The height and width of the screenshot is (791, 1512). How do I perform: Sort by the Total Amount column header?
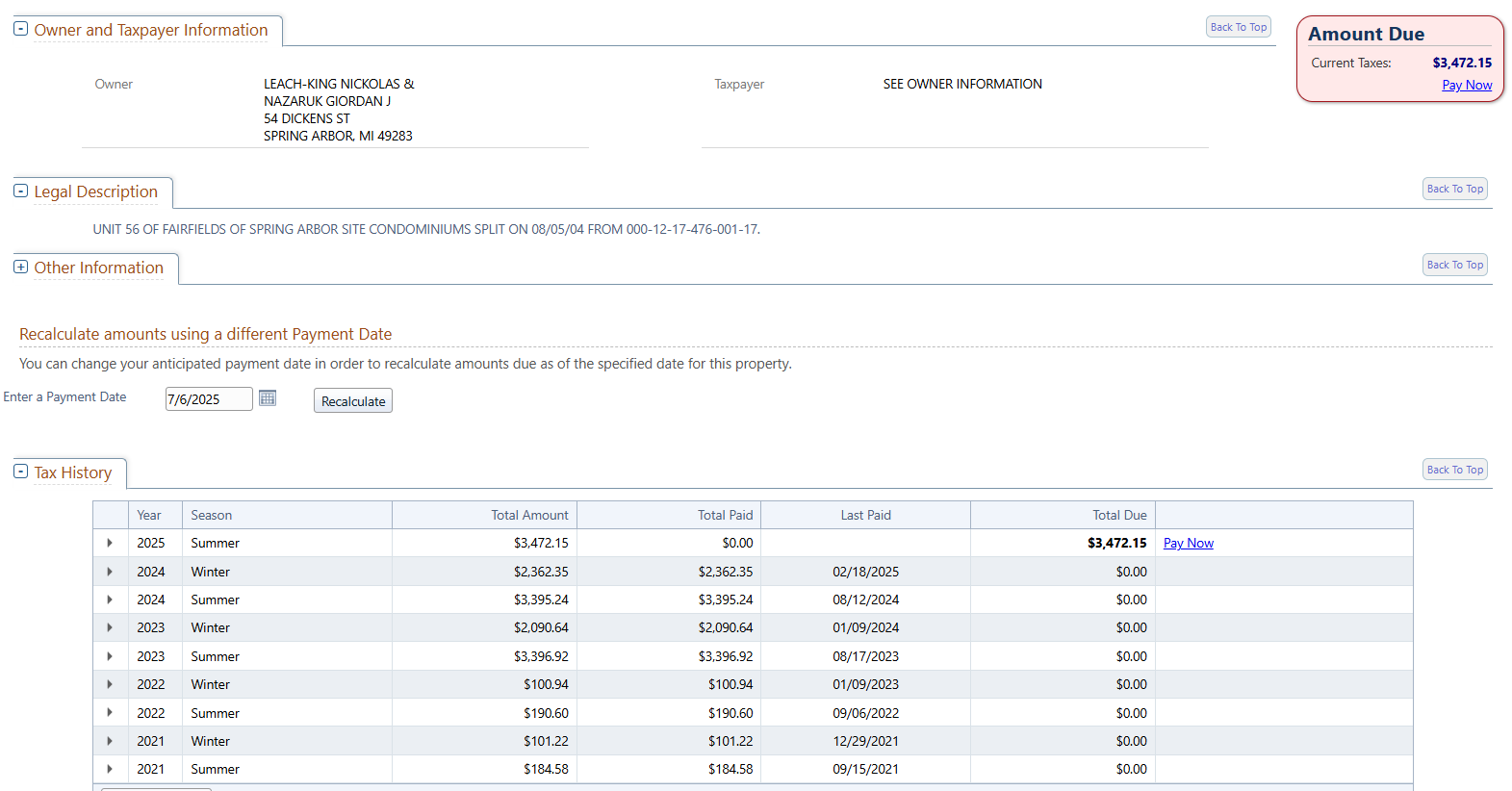[x=529, y=515]
